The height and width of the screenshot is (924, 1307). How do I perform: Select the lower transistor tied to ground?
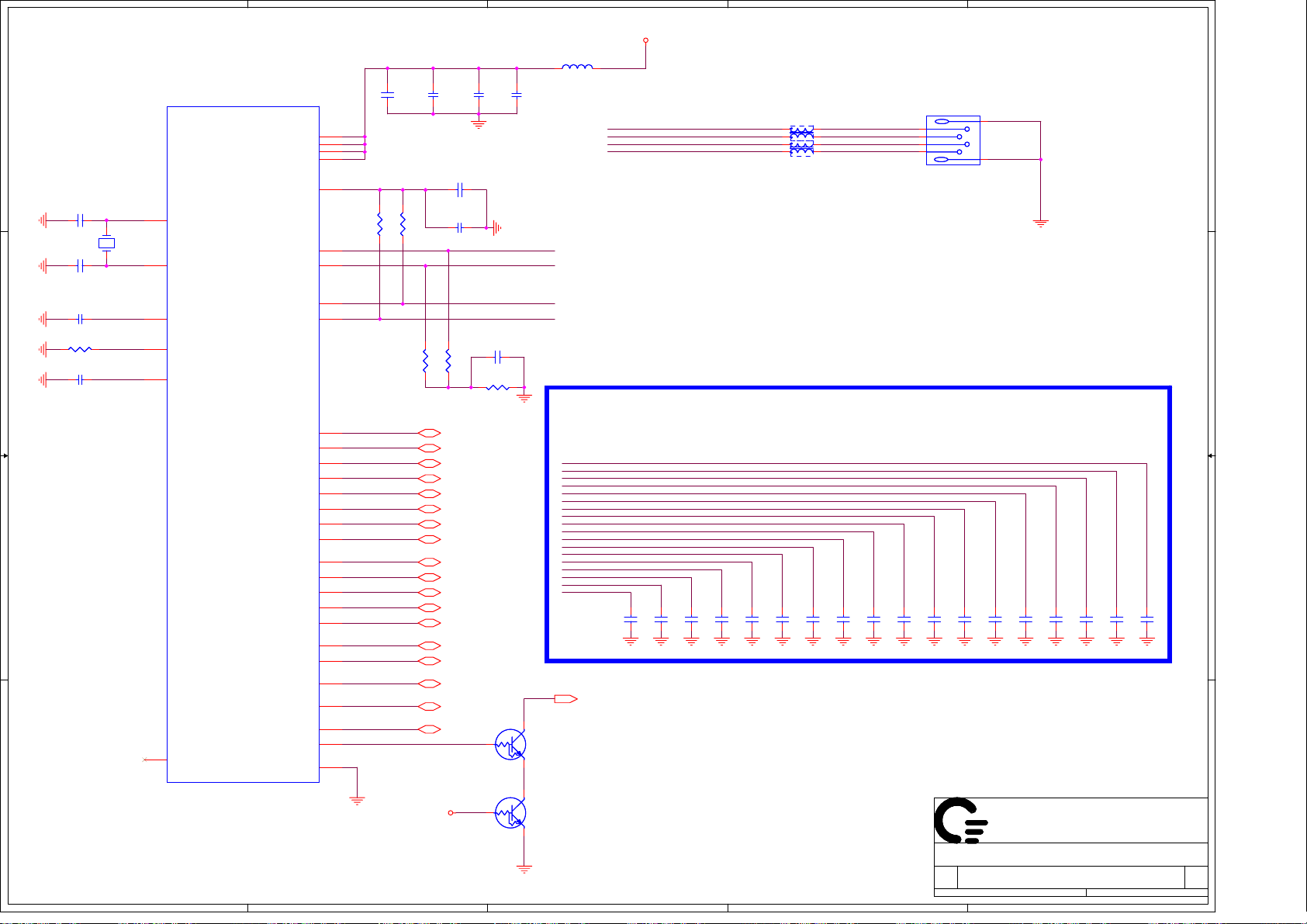tap(511, 813)
